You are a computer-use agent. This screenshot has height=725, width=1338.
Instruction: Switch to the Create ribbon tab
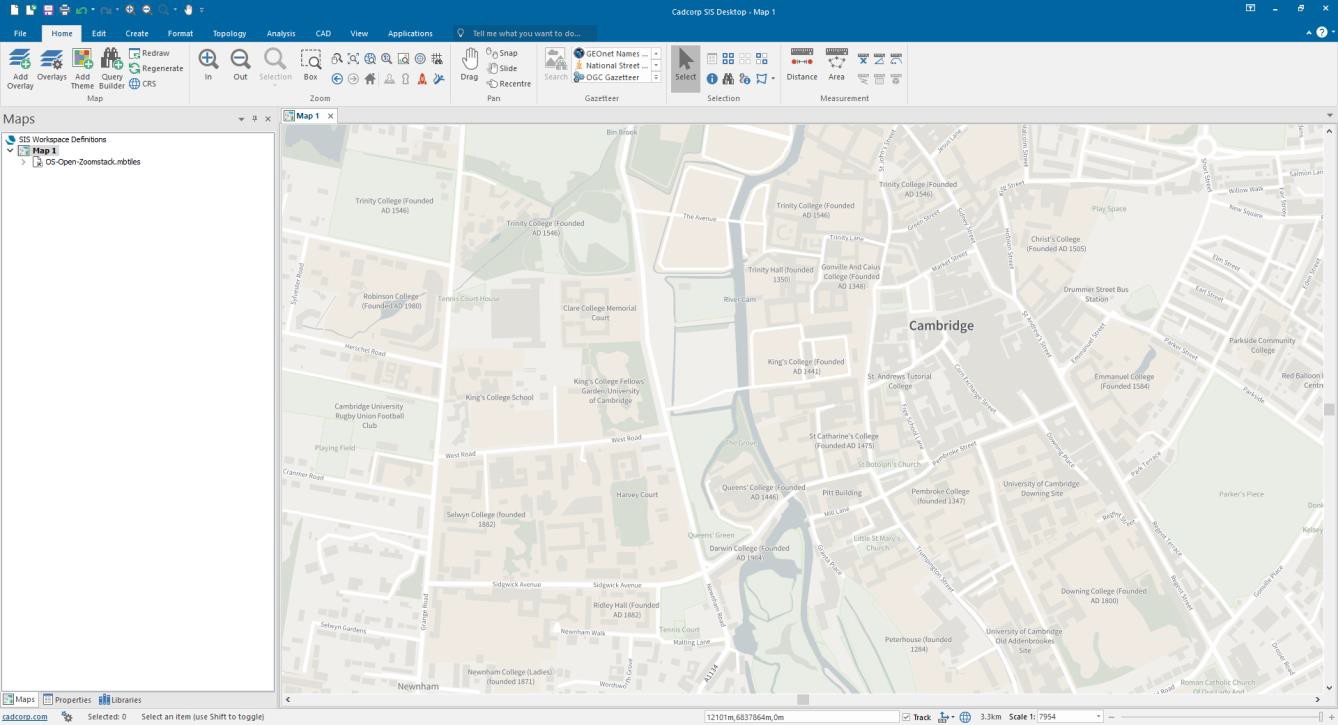click(x=137, y=33)
